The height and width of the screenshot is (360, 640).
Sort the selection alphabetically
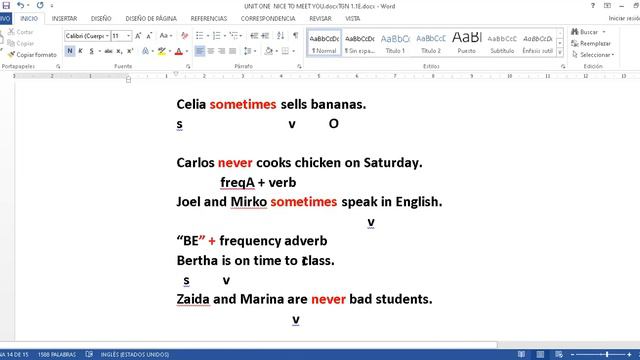280,36
